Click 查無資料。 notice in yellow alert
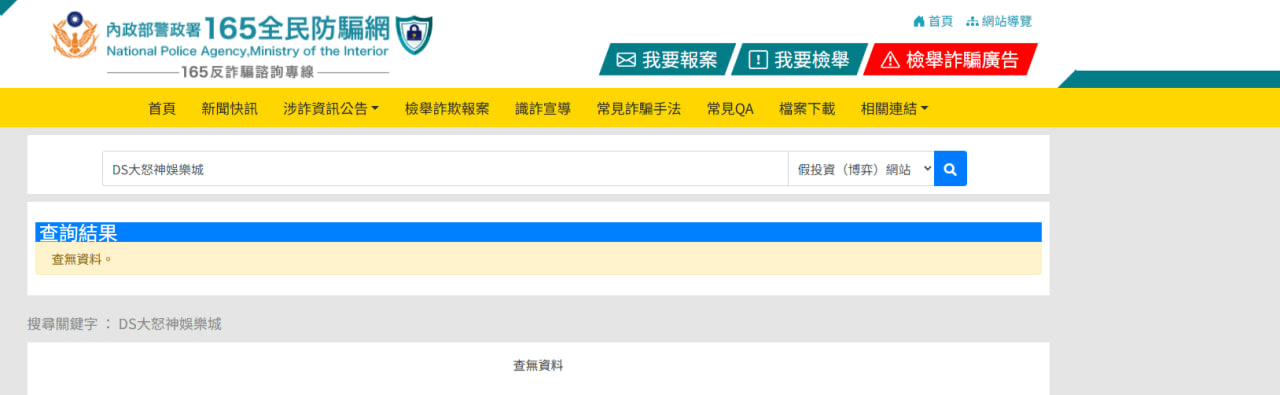This screenshot has height=395, width=1280. coord(538,258)
